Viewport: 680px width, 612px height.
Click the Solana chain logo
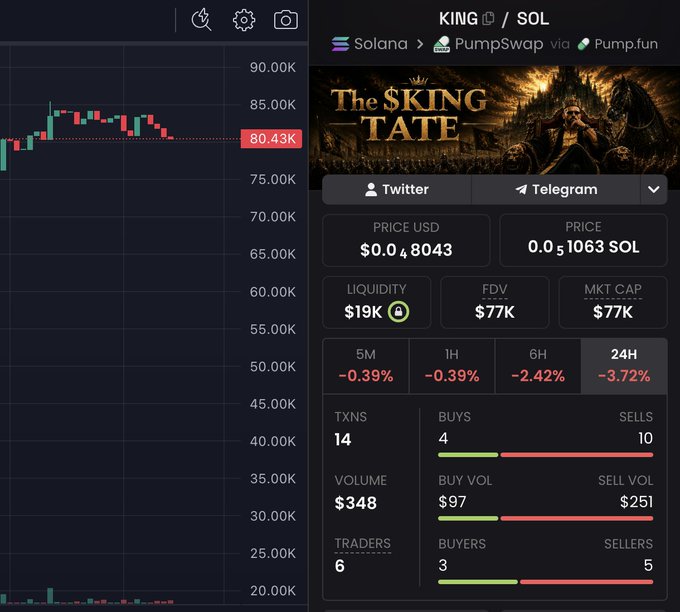coord(340,44)
